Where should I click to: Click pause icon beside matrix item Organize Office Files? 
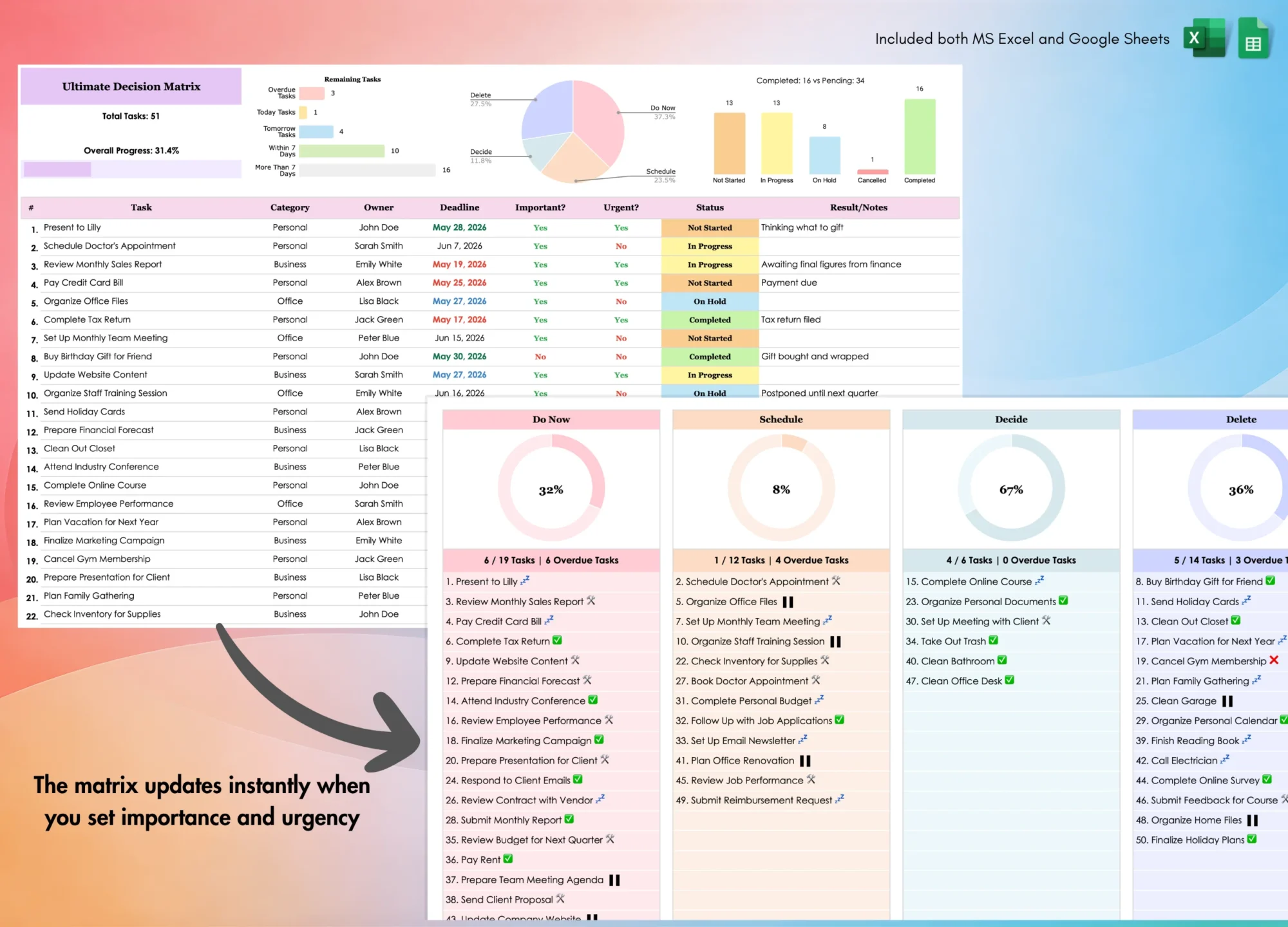click(x=788, y=602)
